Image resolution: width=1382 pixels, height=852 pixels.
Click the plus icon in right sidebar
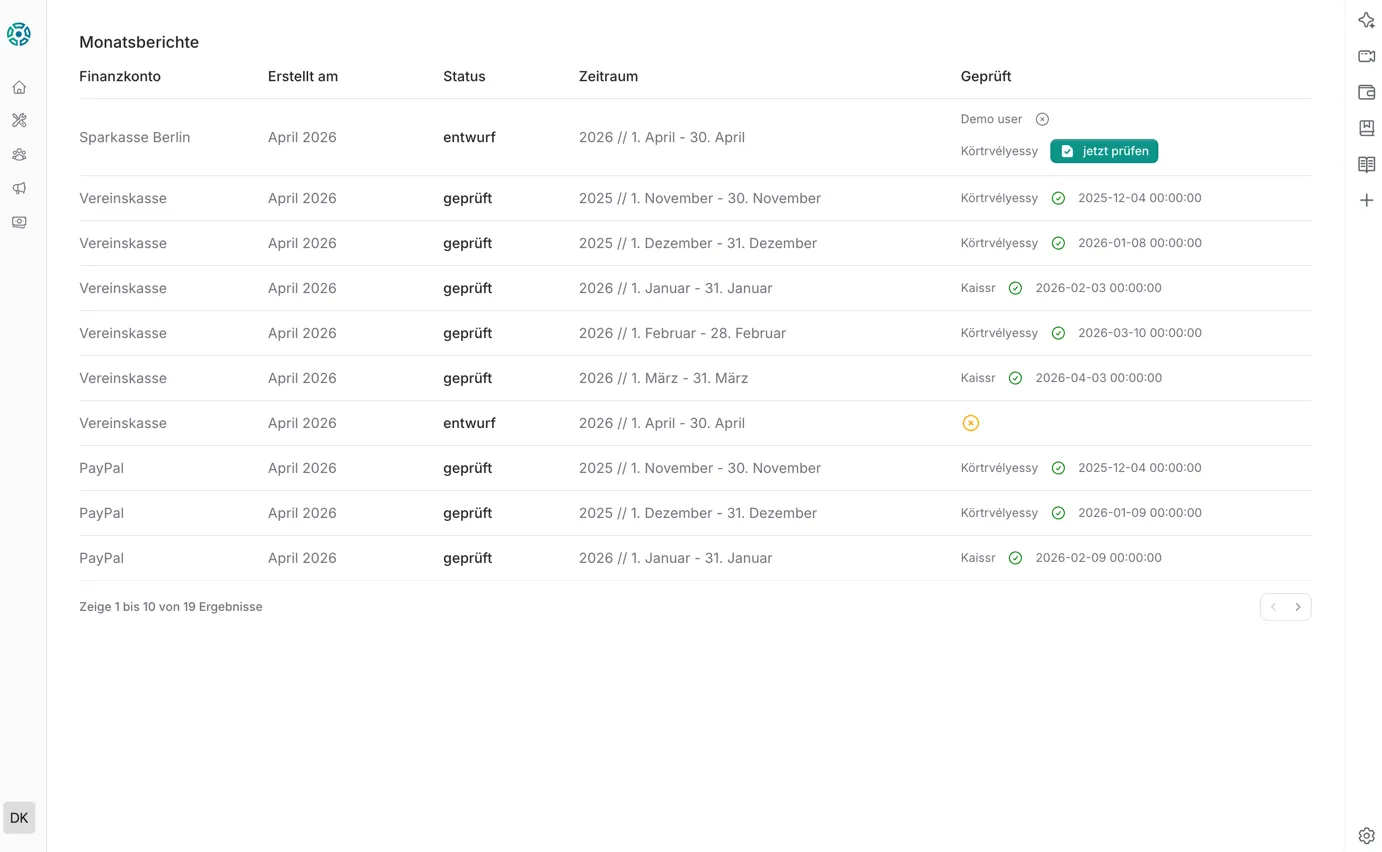click(x=1366, y=200)
